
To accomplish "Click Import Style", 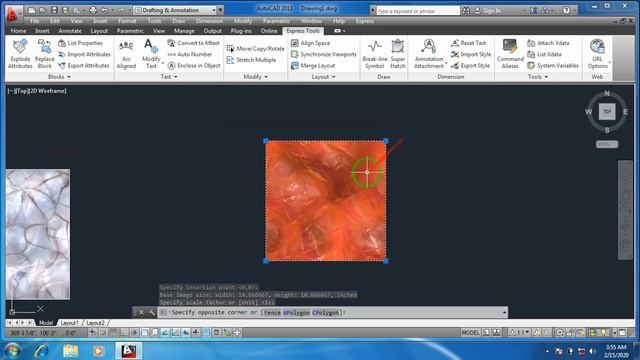I will [471, 54].
